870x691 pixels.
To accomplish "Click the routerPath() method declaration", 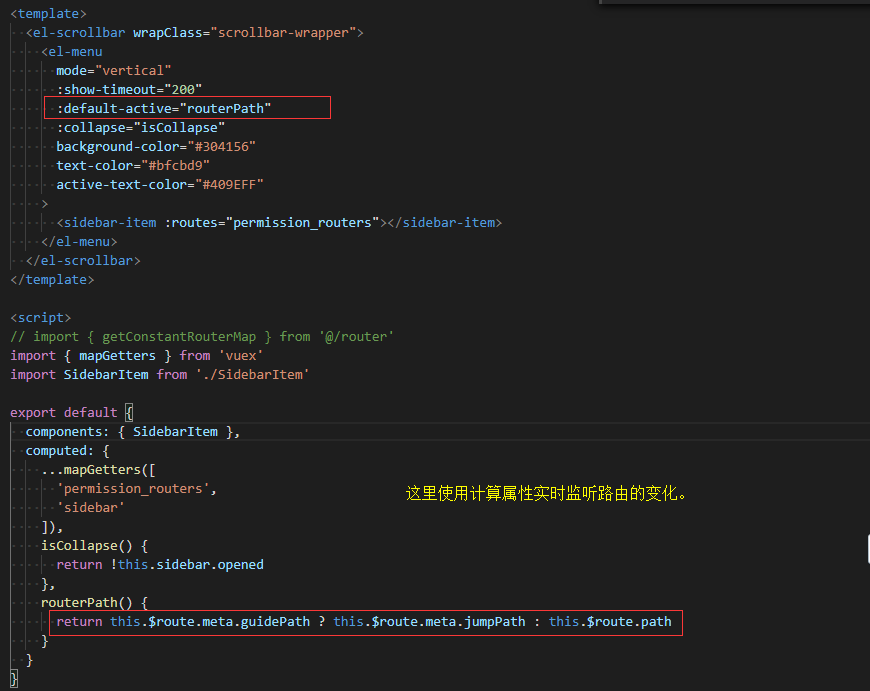I will (x=94, y=602).
